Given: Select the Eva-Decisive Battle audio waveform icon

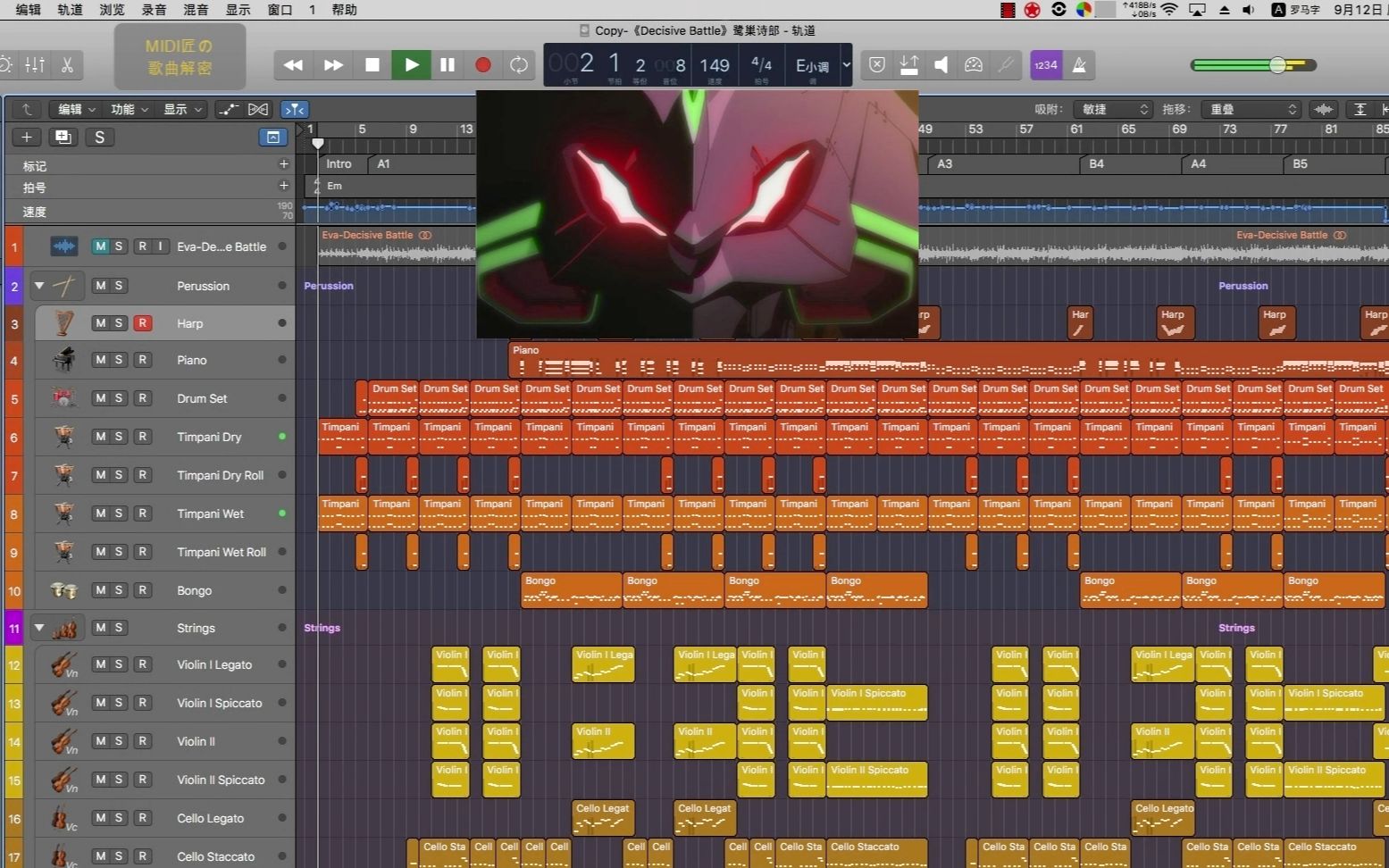Looking at the screenshot, I should coord(63,246).
